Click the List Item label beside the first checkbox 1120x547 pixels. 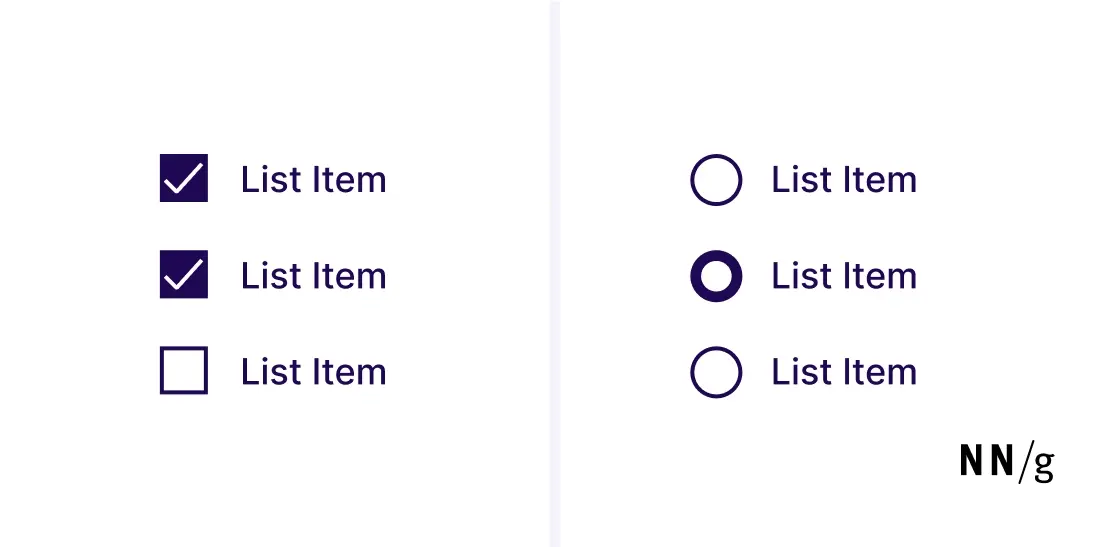tap(313, 180)
